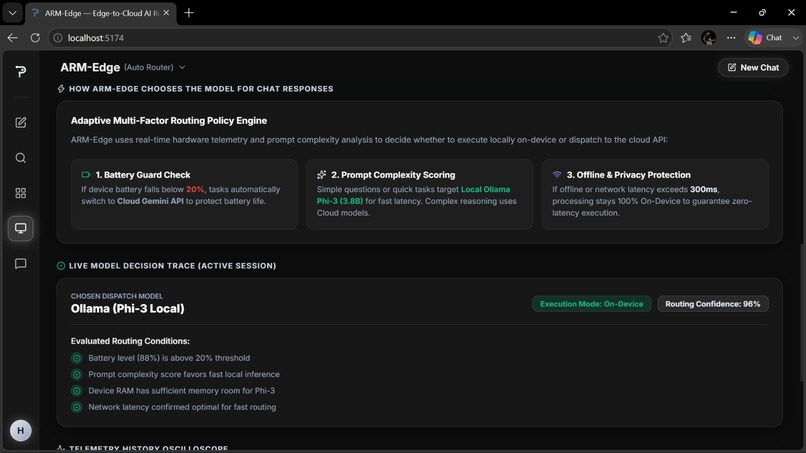This screenshot has height=453, width=806.
Task: Open the tab list dropdown arrow
Action: coord(12,13)
